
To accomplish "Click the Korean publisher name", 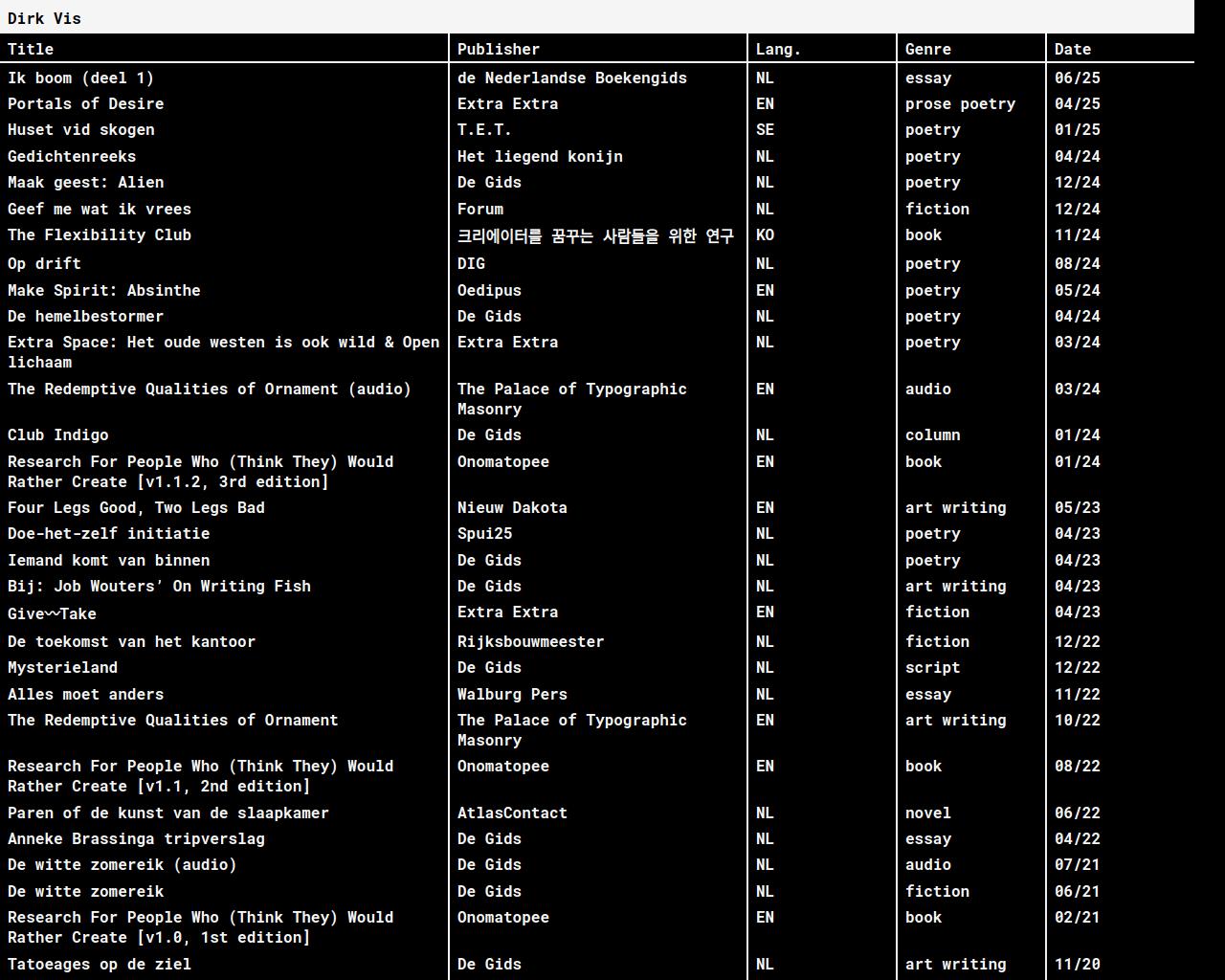I will point(595,235).
